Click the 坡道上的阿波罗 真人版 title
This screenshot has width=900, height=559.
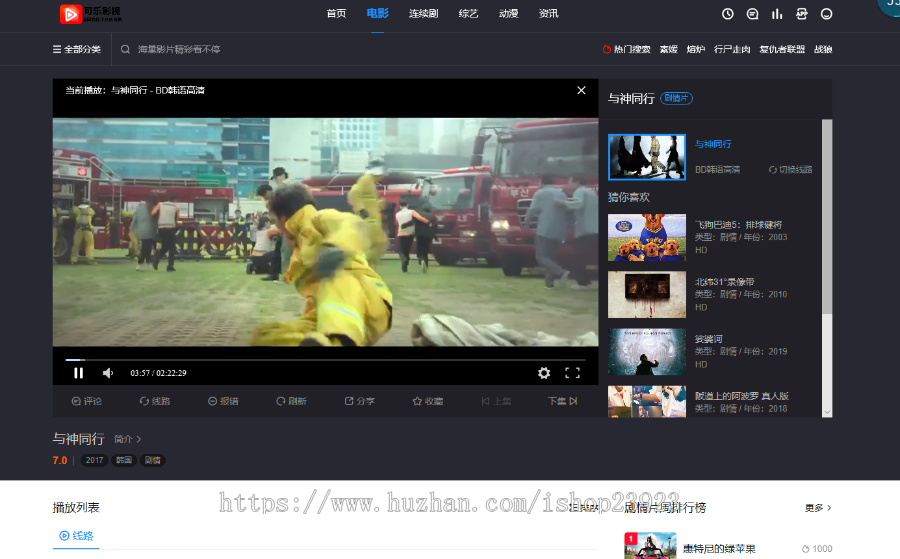point(742,396)
